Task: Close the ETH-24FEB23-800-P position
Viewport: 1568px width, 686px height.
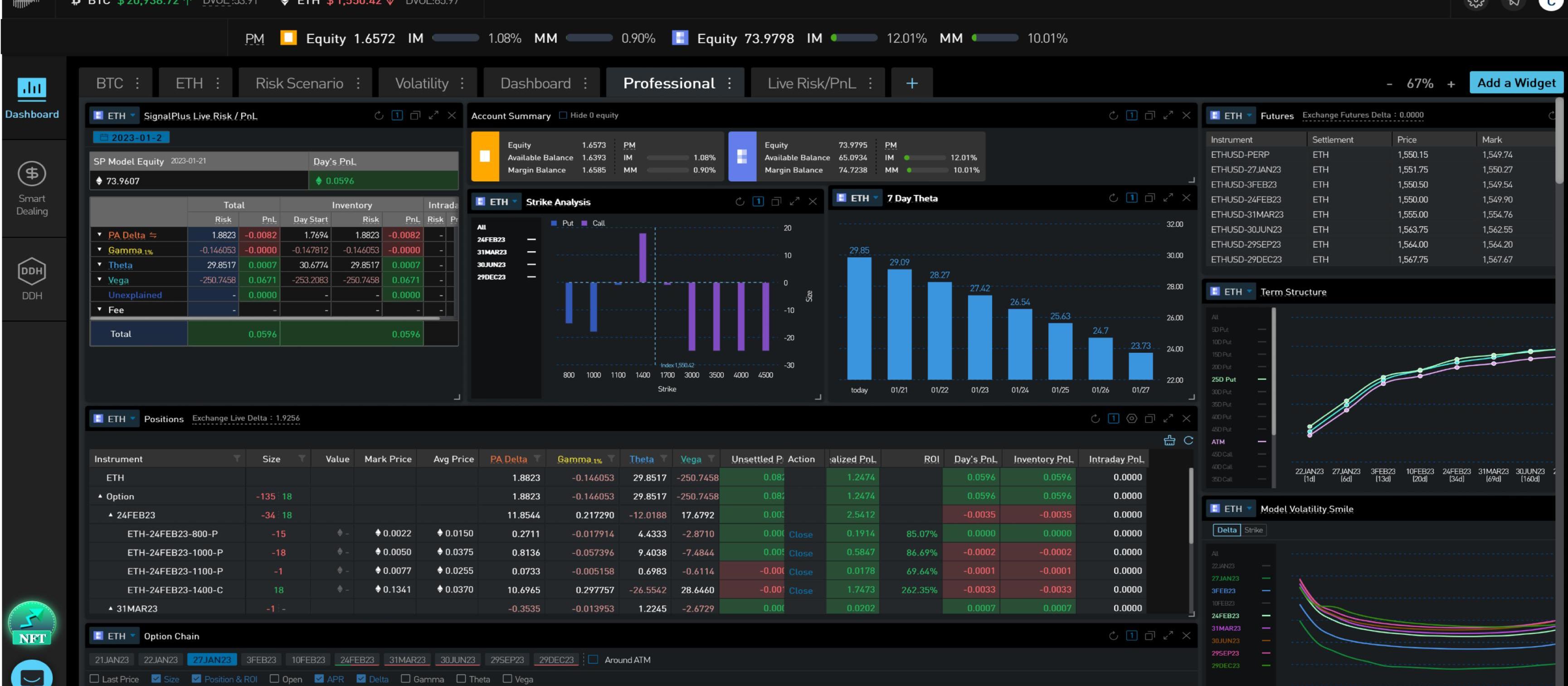Action: [x=800, y=535]
